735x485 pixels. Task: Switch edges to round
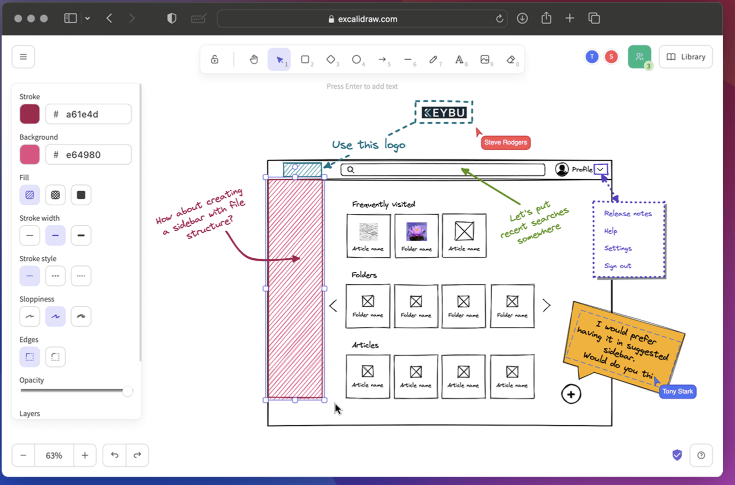56,356
